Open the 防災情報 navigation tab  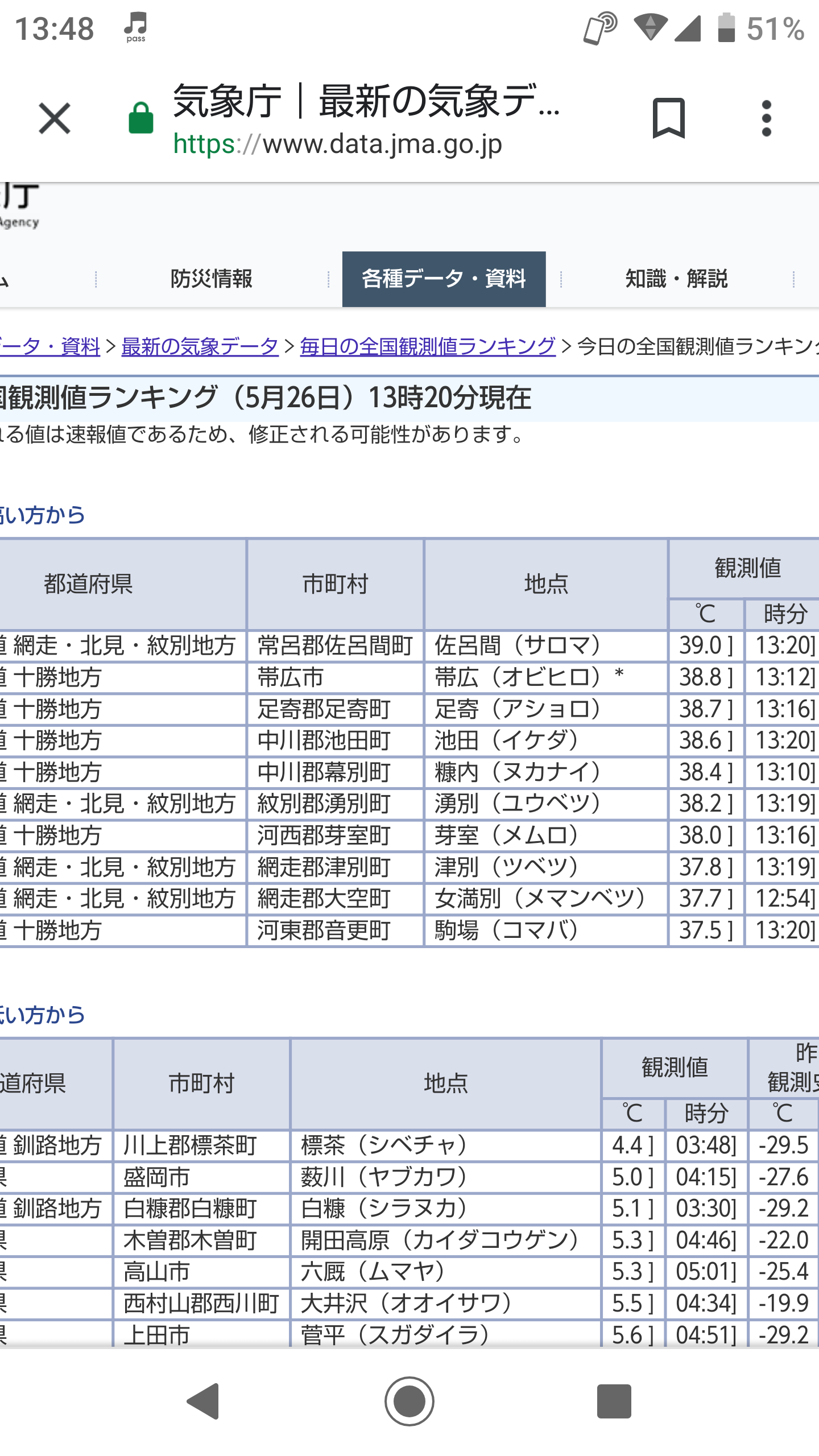(x=212, y=279)
